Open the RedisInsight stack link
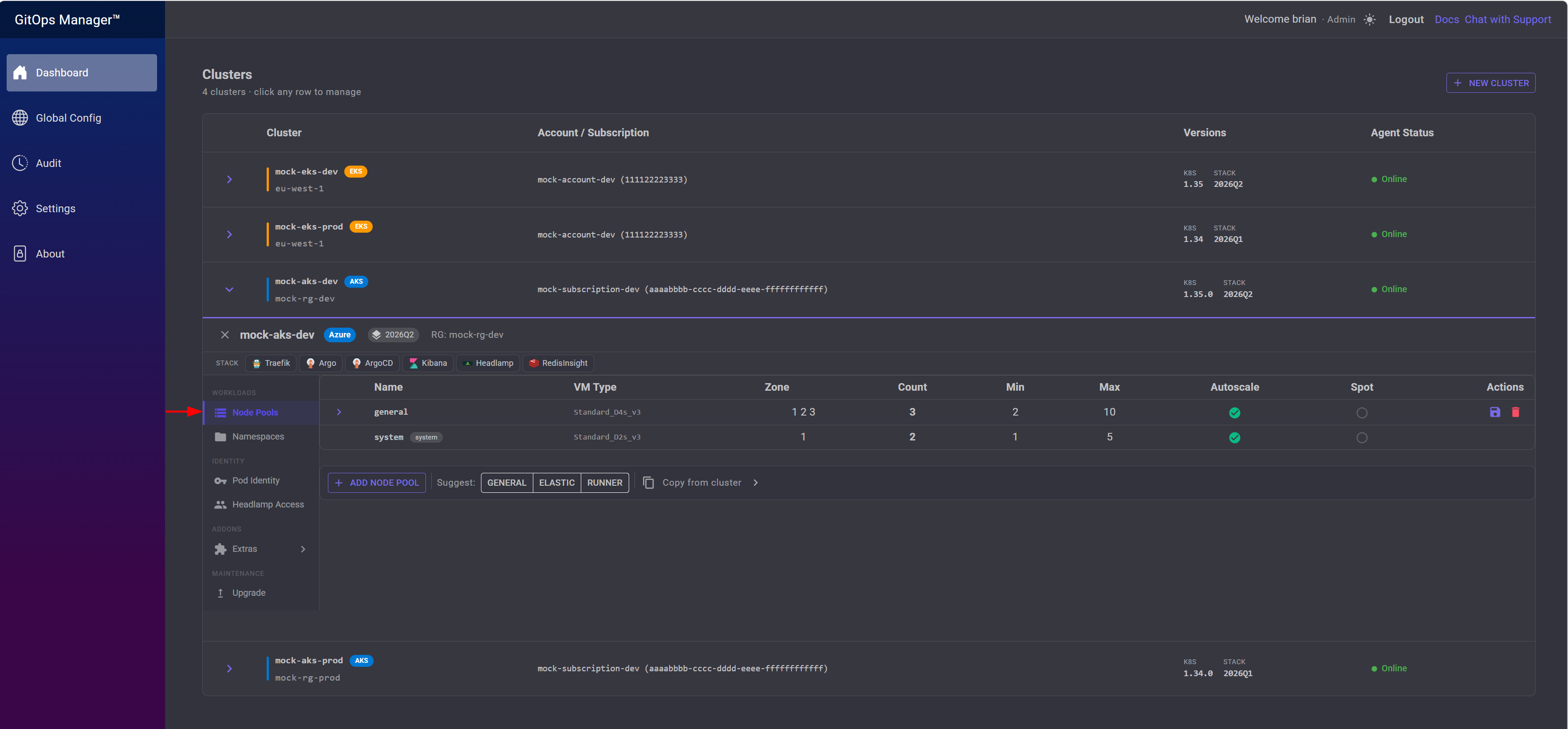The height and width of the screenshot is (729, 1568). tap(558, 363)
